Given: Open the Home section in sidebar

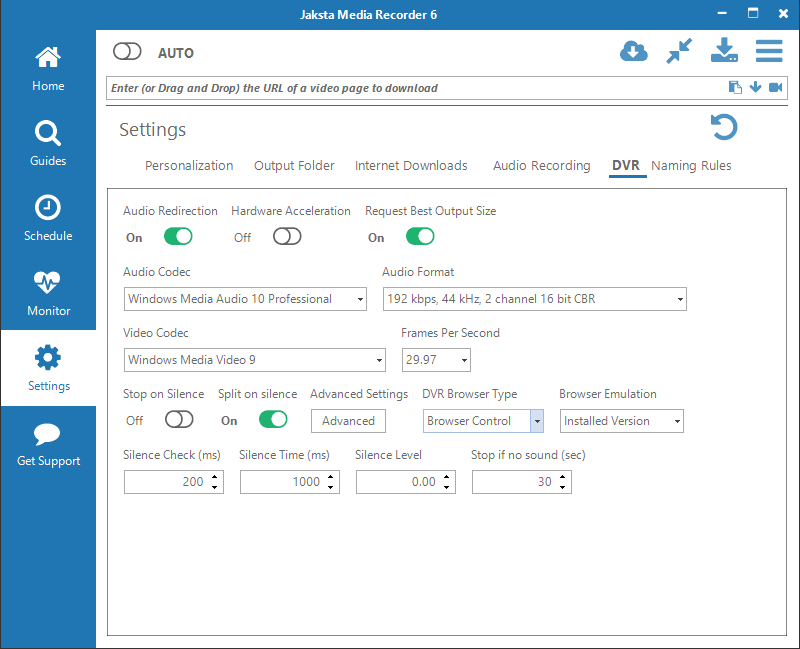Looking at the screenshot, I should [48, 68].
